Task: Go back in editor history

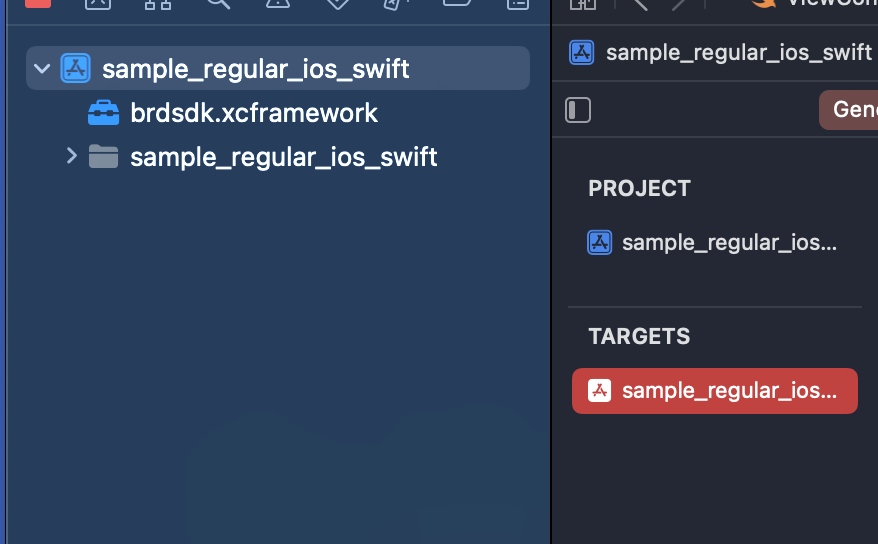Action: click(641, 4)
